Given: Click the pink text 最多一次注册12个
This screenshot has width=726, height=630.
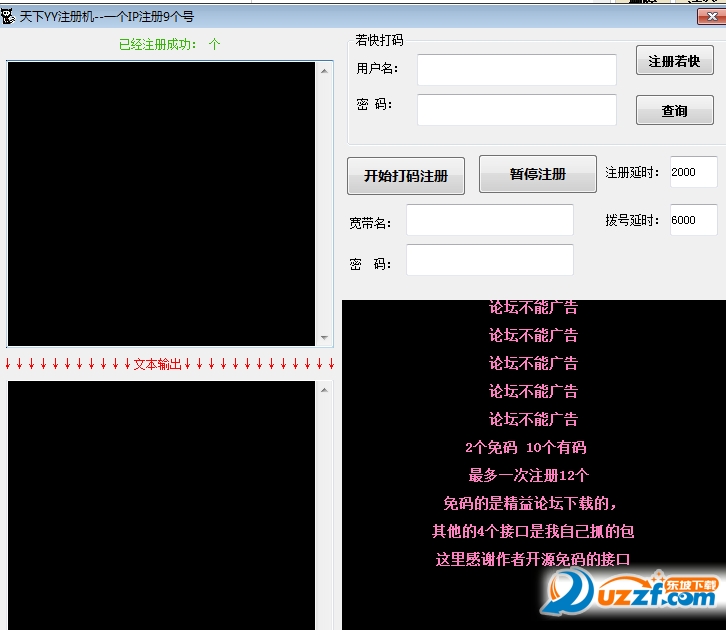Looking at the screenshot, I should coord(529,475).
